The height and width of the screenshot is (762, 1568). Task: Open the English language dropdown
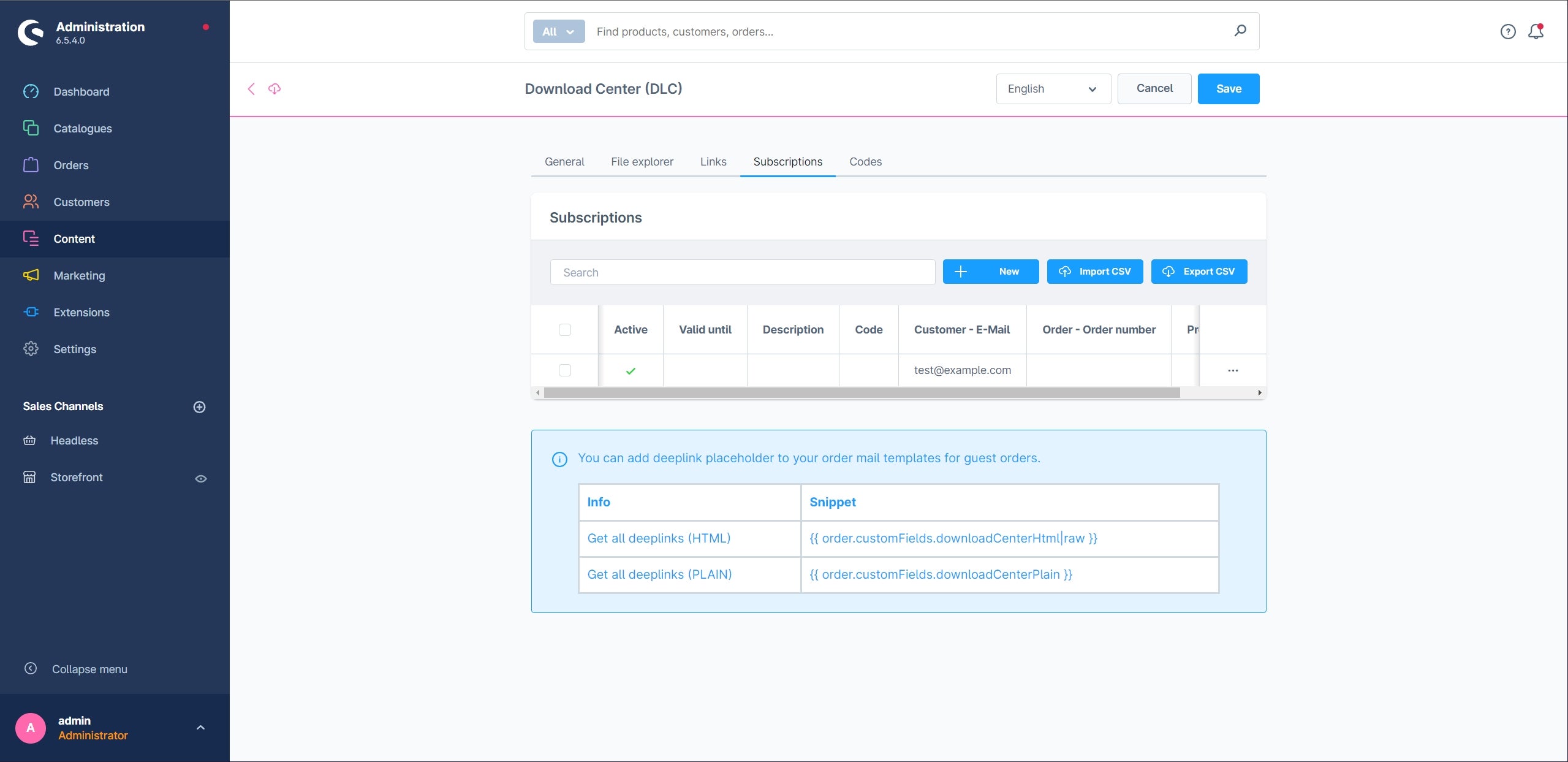pos(1053,89)
